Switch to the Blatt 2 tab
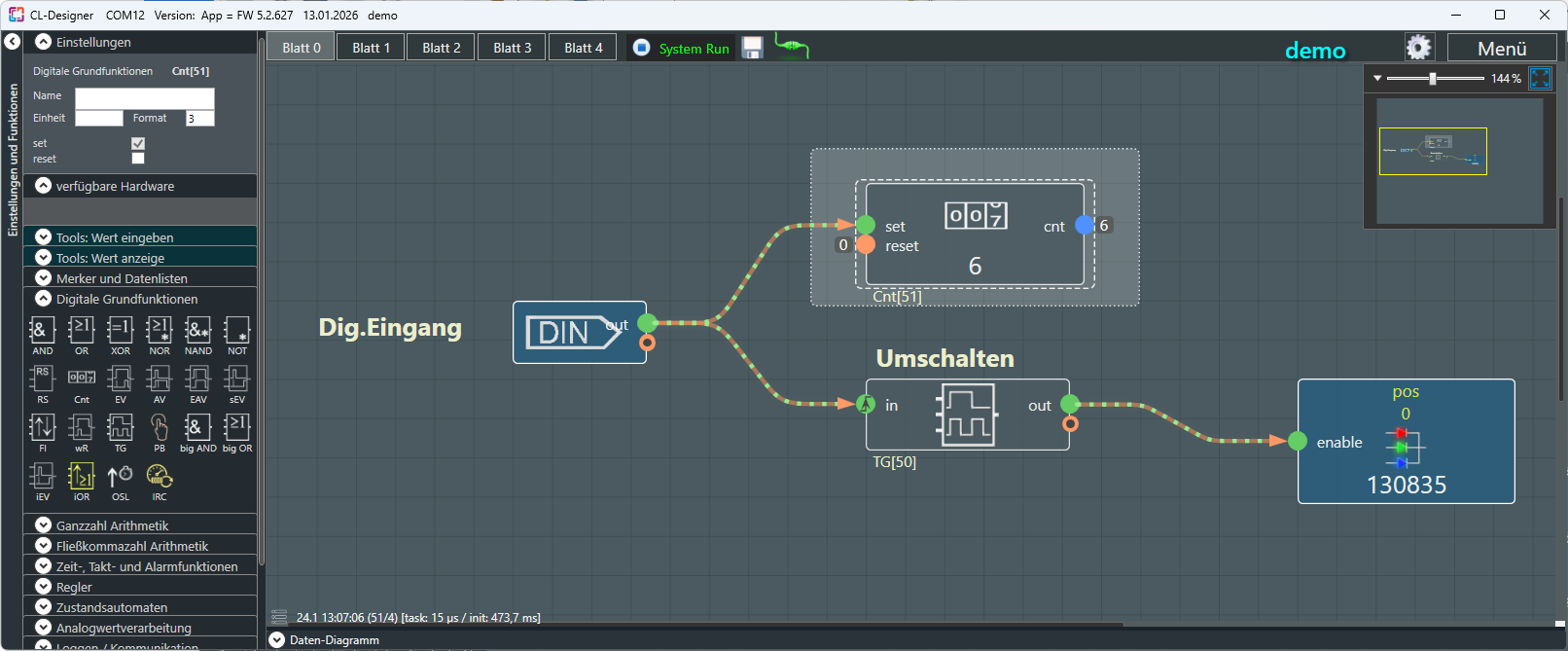 [x=441, y=48]
